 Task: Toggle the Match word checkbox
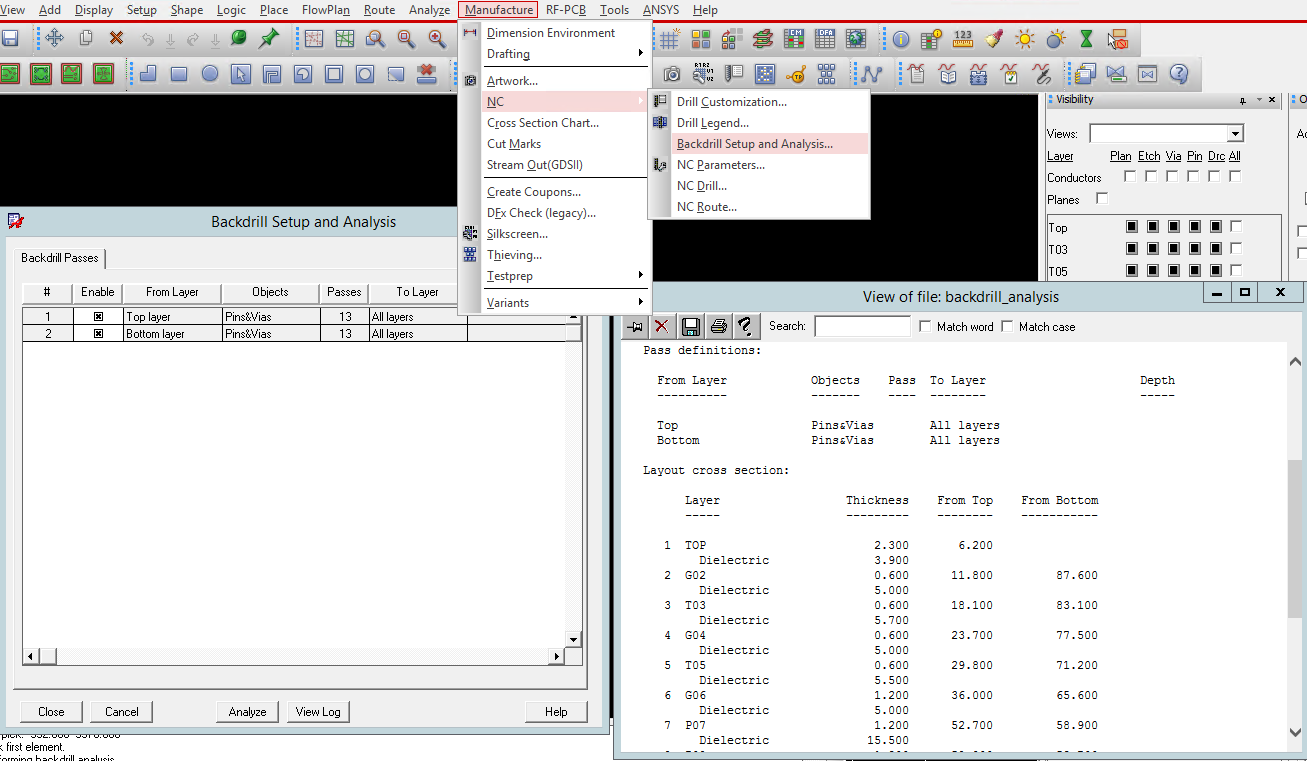click(925, 326)
